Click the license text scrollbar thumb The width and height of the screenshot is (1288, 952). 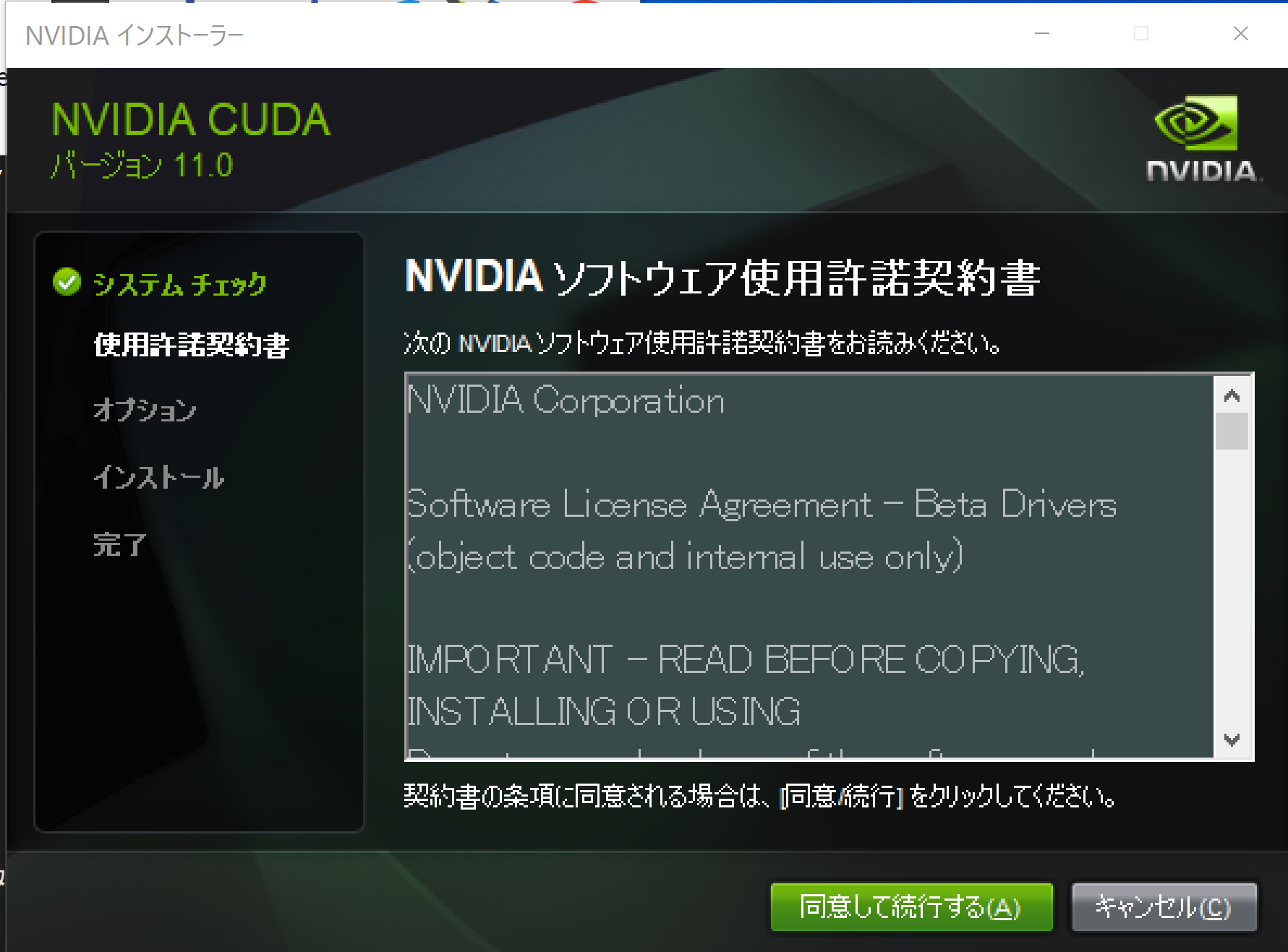[x=1232, y=432]
